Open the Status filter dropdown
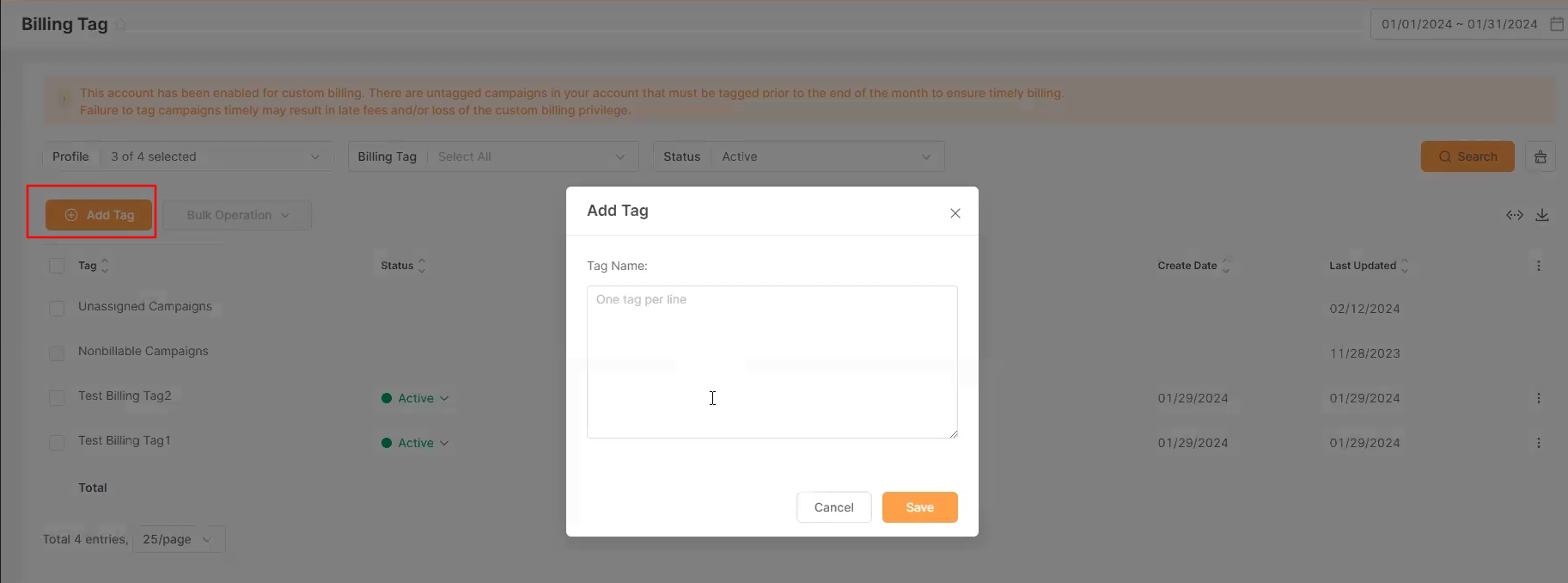Viewport: 1568px width, 583px height. coord(825,156)
